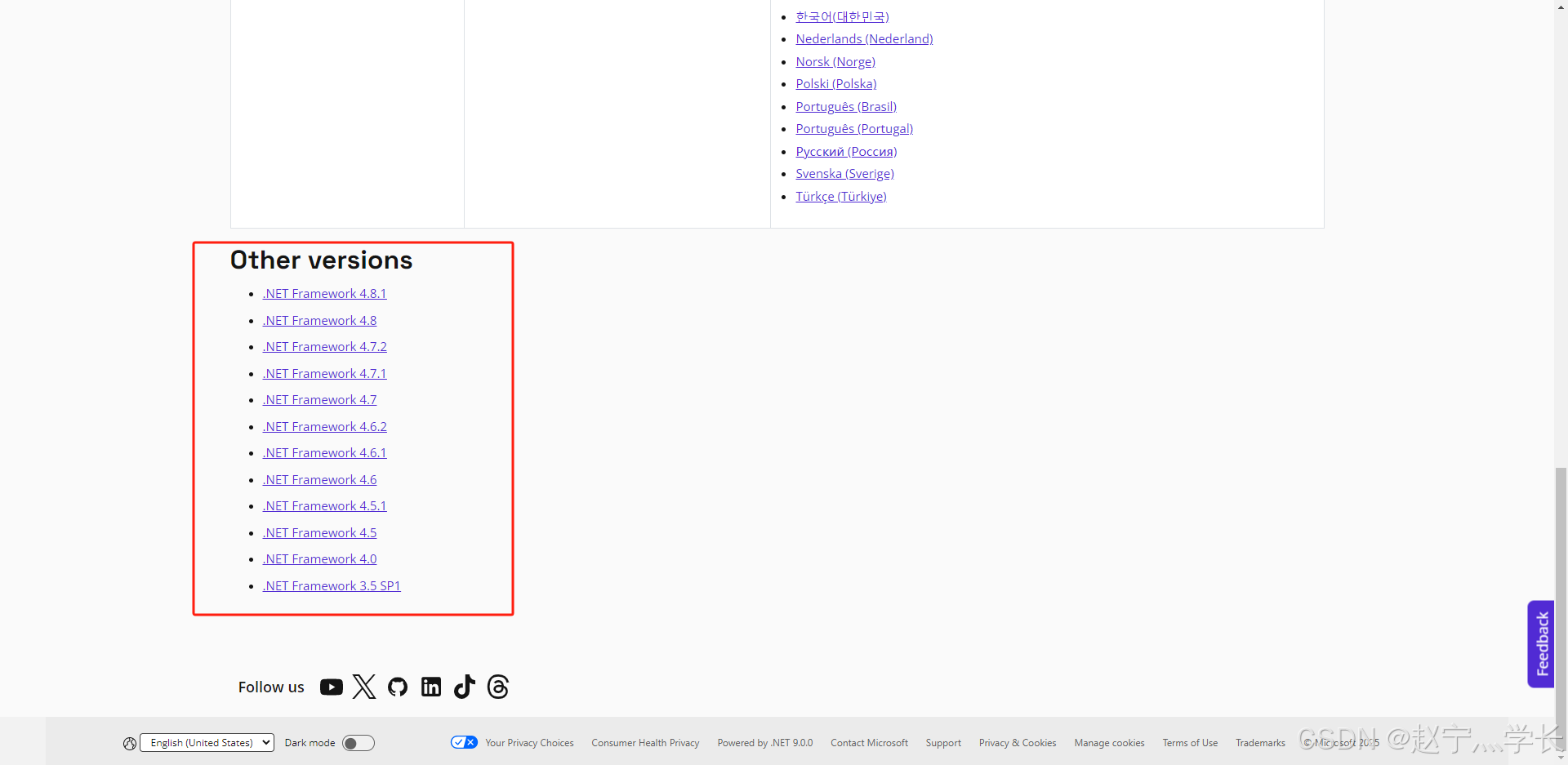Open .NET Framework 3.5 SP1 link
This screenshot has height=765, width=1568.
tap(332, 586)
